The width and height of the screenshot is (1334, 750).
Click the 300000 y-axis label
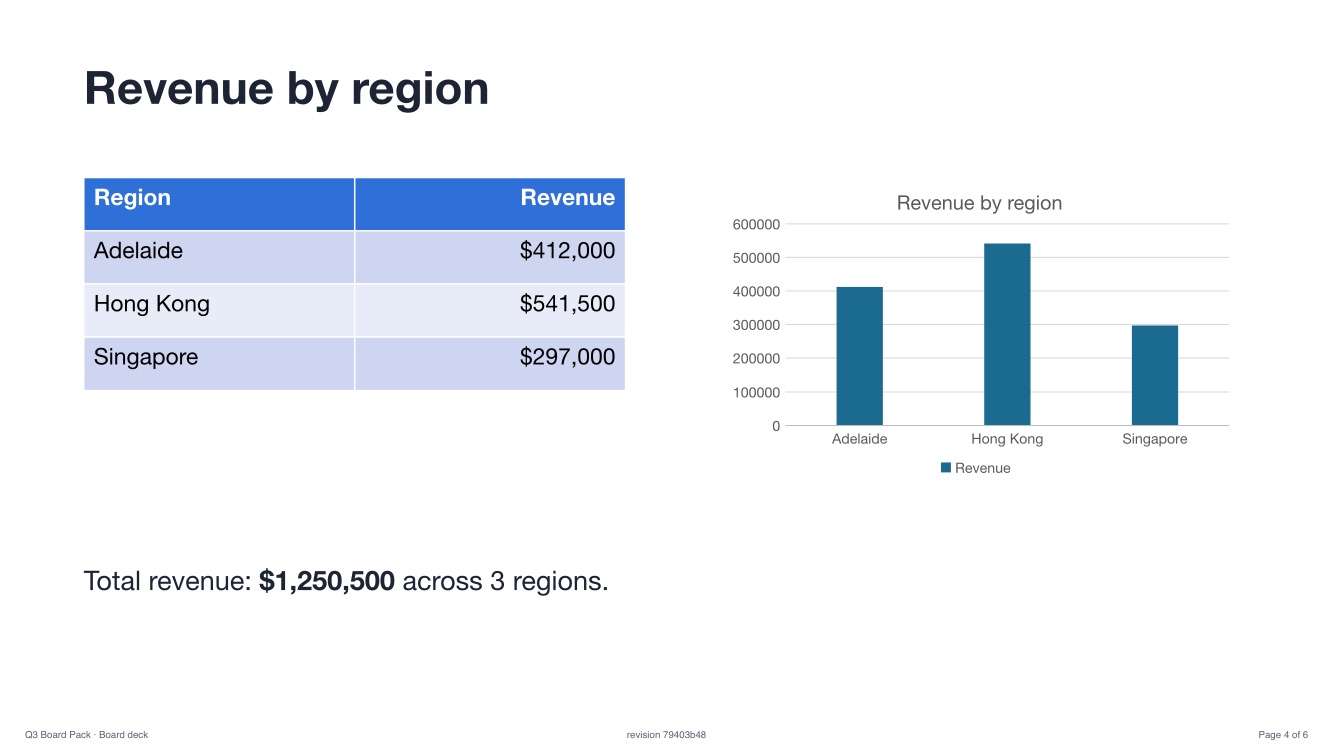[x=756, y=325]
